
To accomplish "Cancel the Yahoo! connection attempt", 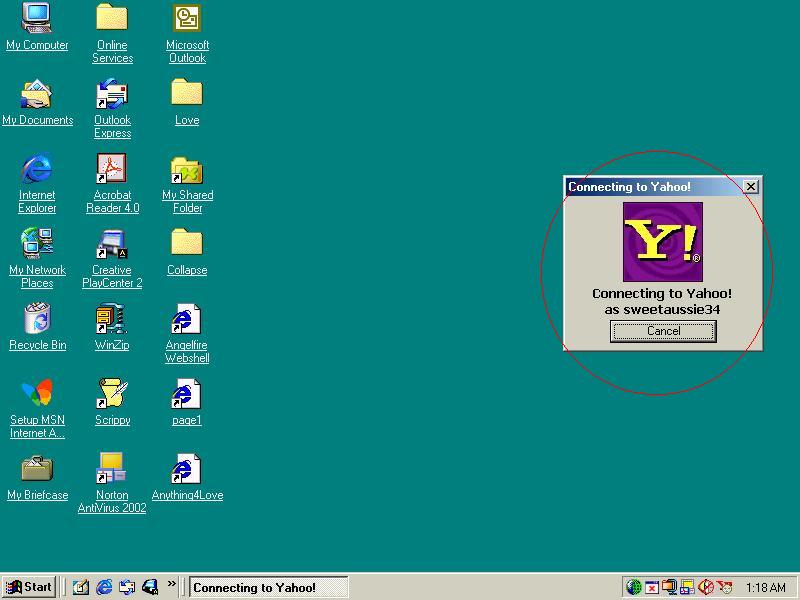I will point(663,331).
